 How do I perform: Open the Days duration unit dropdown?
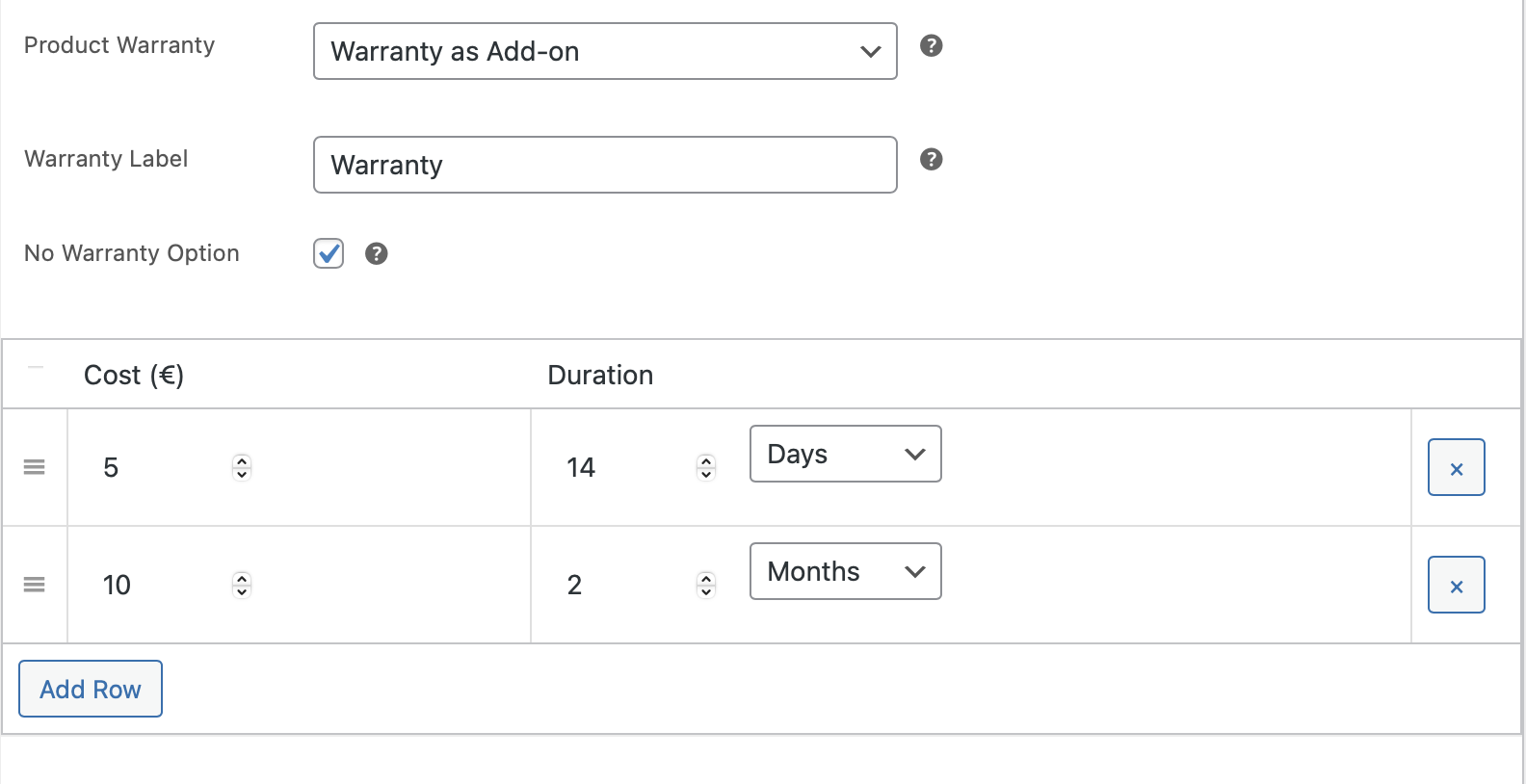(845, 454)
